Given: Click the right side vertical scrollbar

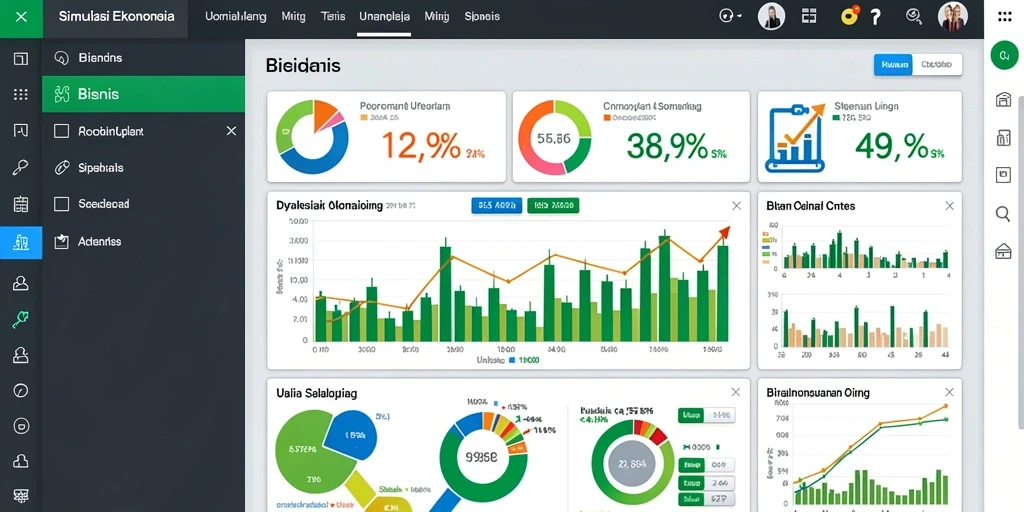Looking at the screenshot, I should tap(1021, 196).
